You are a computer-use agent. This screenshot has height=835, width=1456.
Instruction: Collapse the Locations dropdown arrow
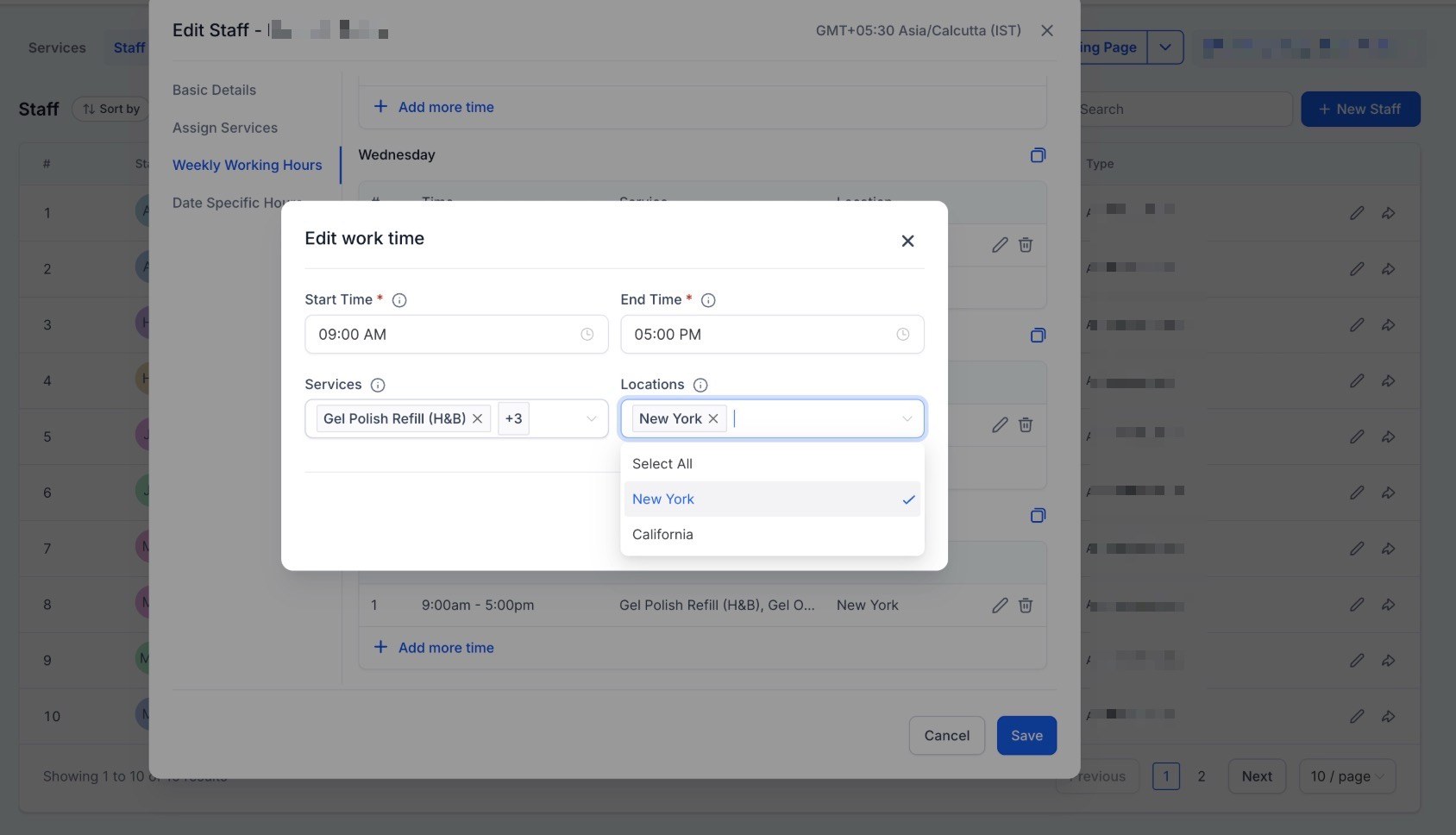[x=907, y=418]
